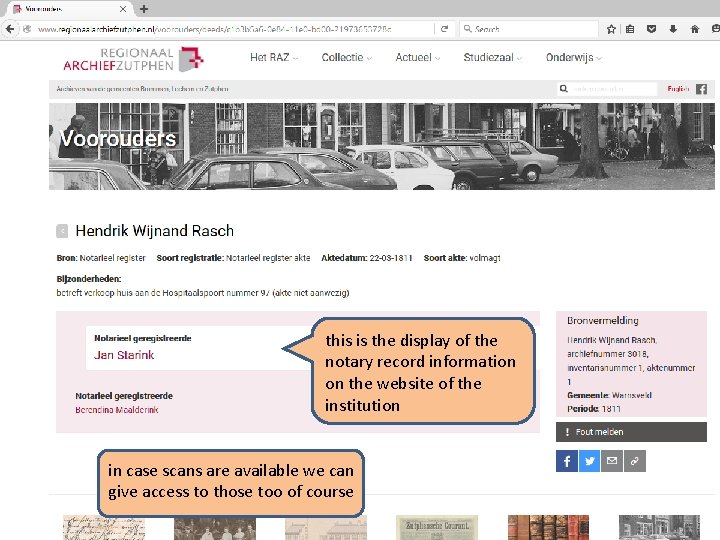720x540 pixels.
Task: Bookmark this page with the star icon
Action: pos(611,29)
